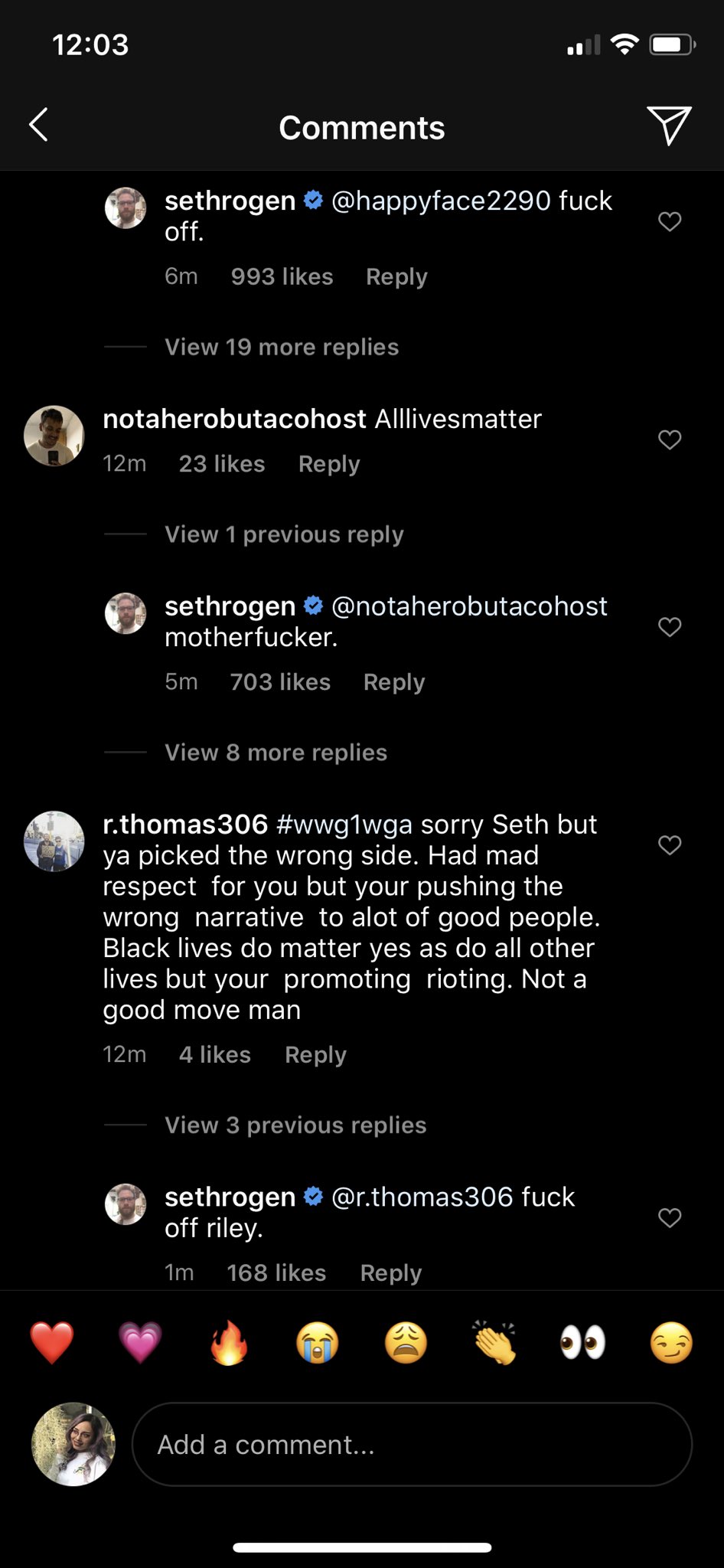Reply to sethrogen's 'fuck off riley' comment
The image size is (724, 1568).
pos(391,1272)
